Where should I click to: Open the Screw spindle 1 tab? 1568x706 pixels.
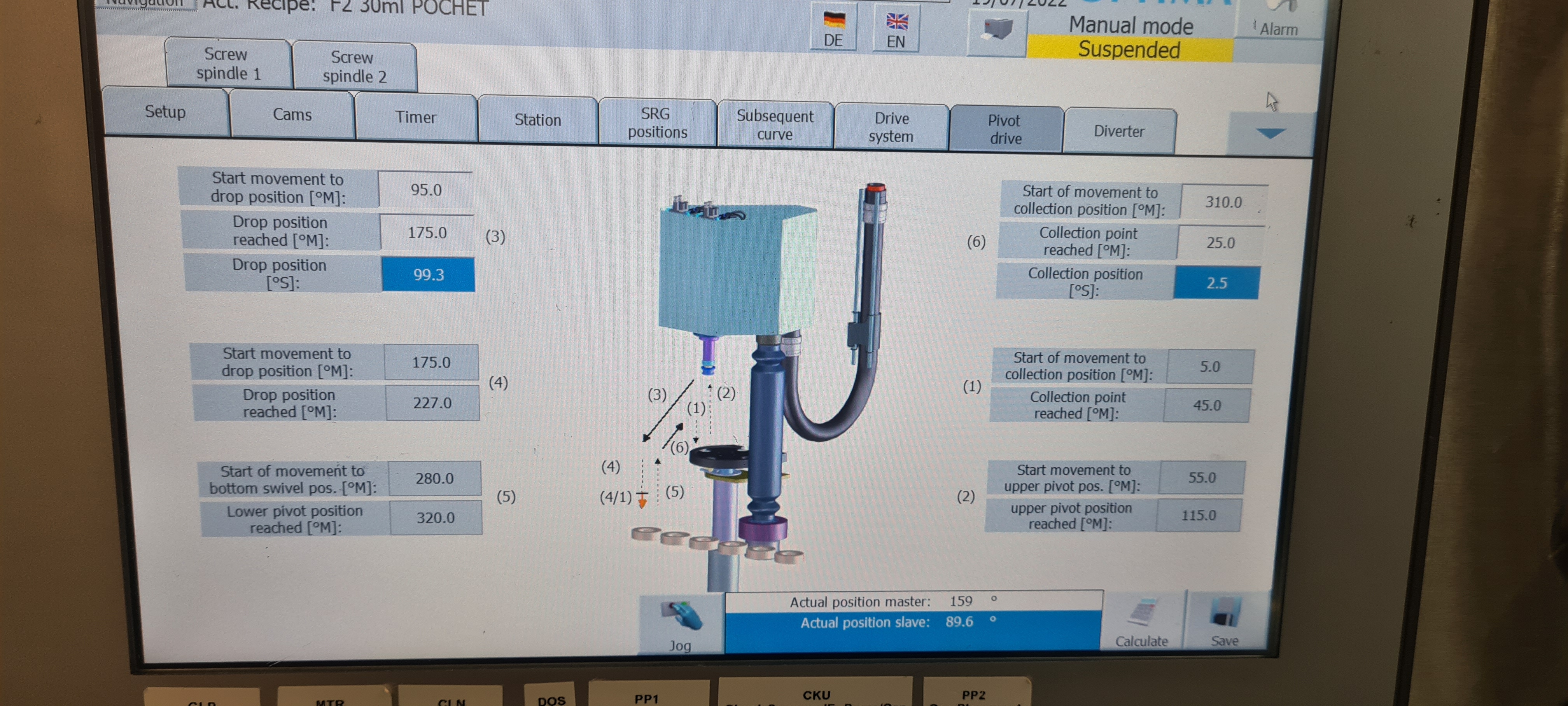227,64
